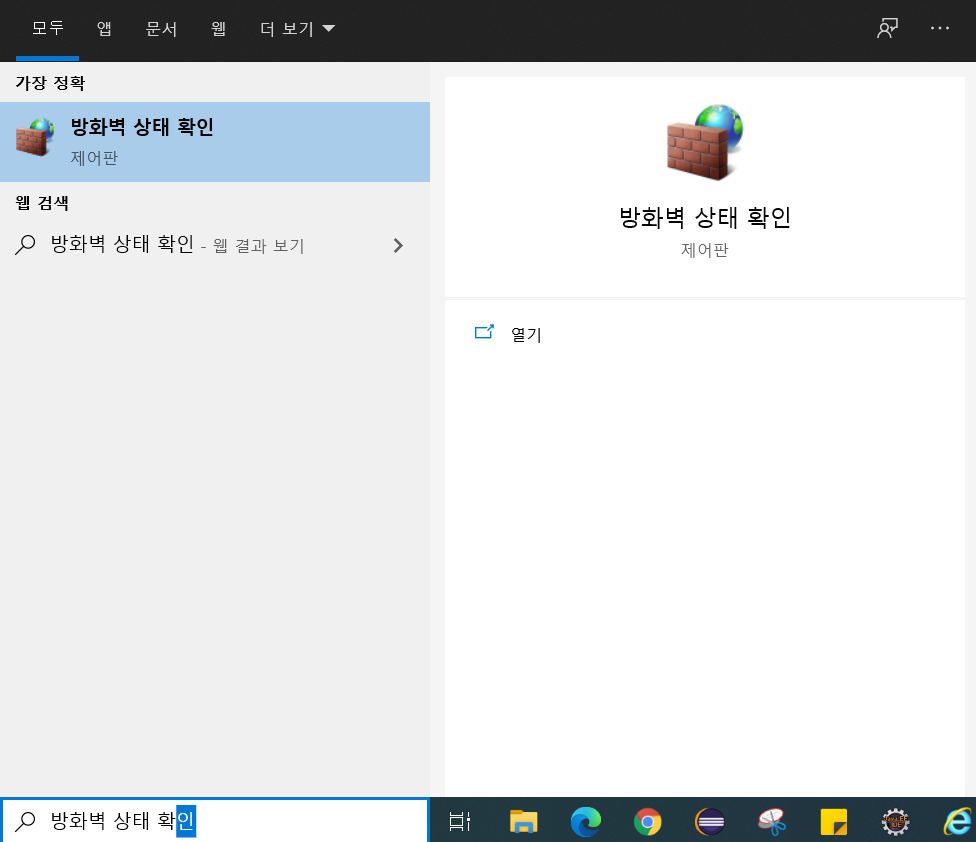
Task: Click the firewall brick icon in the preview pane
Action: (x=704, y=142)
